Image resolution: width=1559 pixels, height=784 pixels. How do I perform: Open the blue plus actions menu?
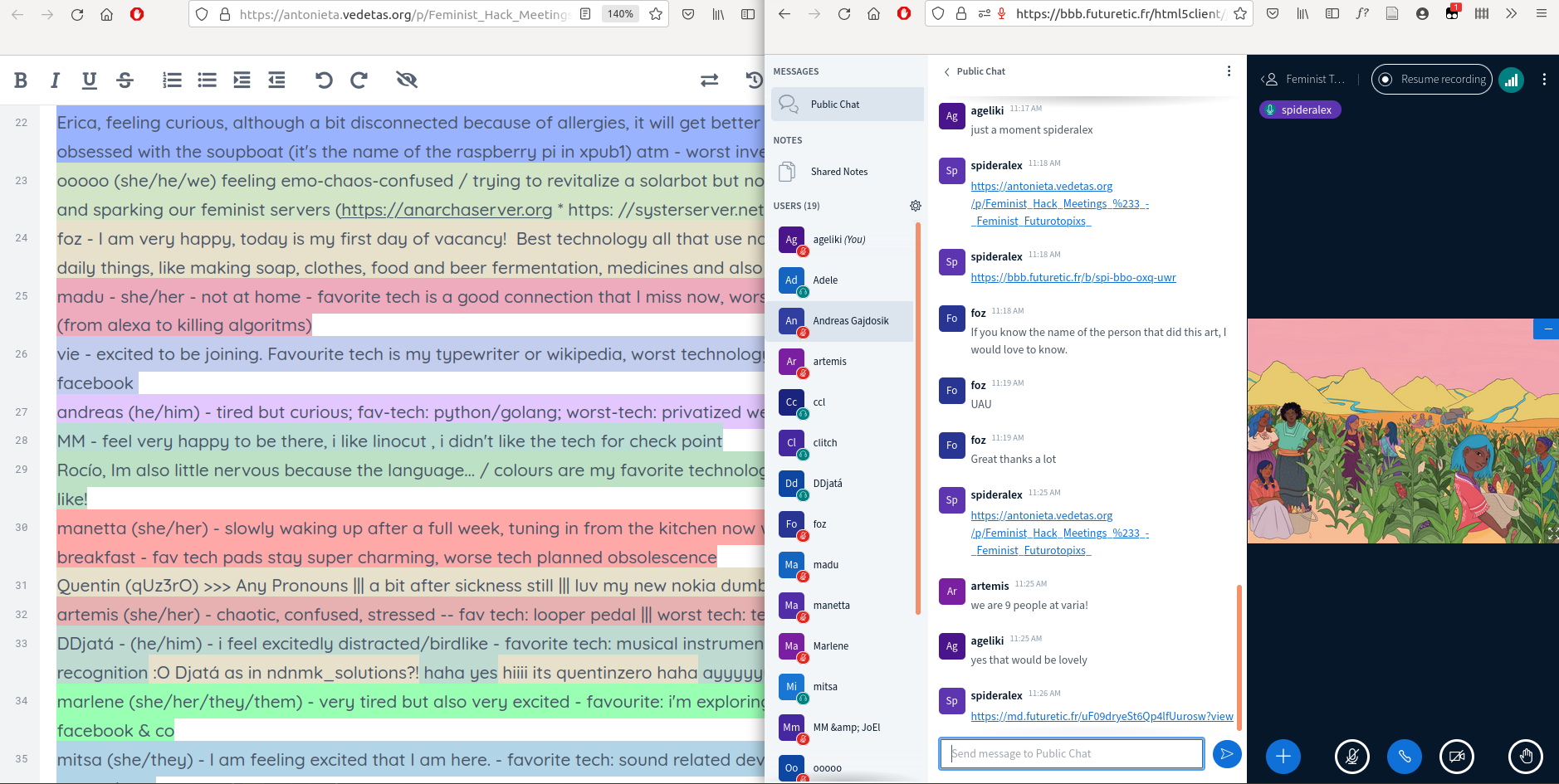click(x=1283, y=756)
